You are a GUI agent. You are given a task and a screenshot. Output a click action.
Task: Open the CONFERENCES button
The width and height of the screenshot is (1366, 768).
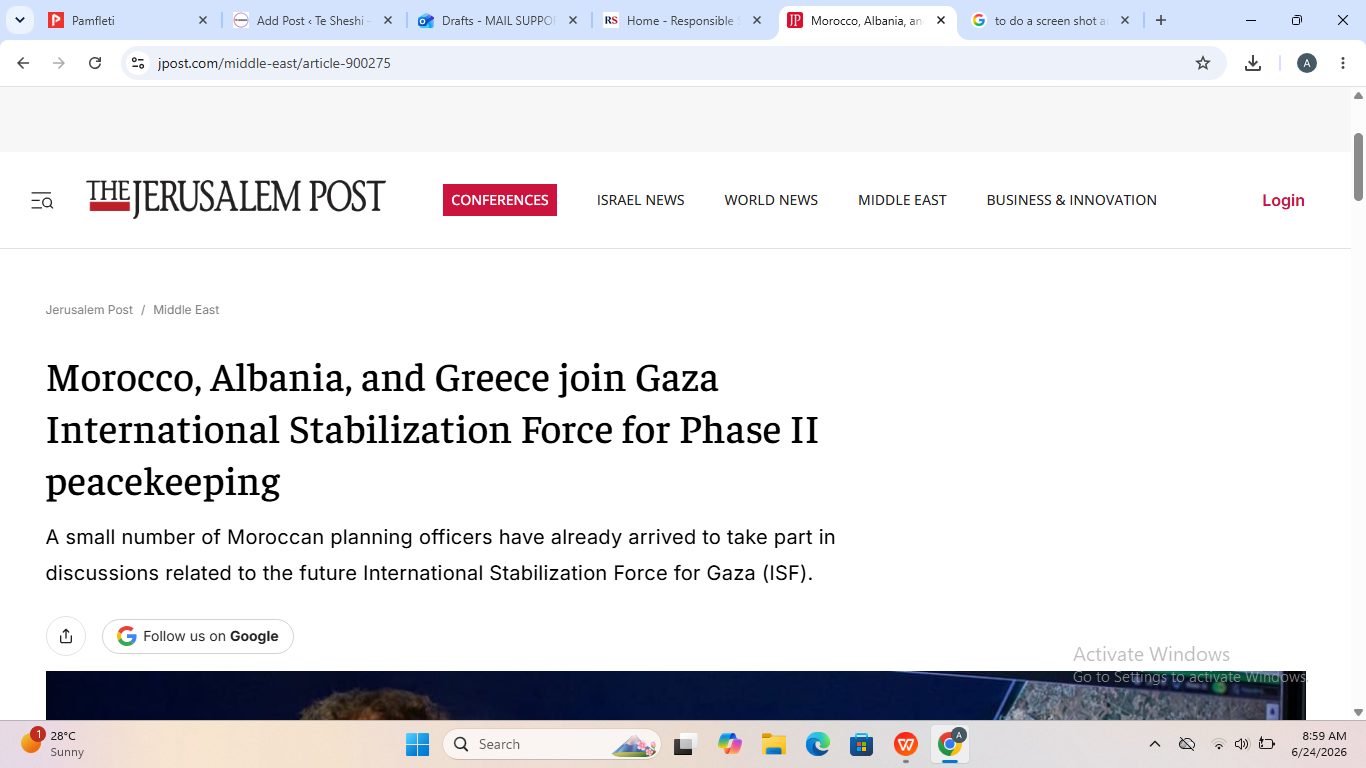coord(500,200)
